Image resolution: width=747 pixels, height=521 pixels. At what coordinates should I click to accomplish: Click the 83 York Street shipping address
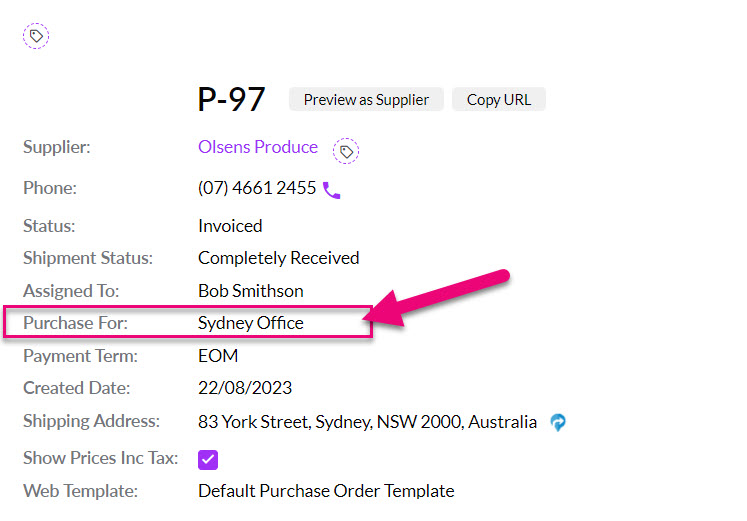tap(367, 422)
